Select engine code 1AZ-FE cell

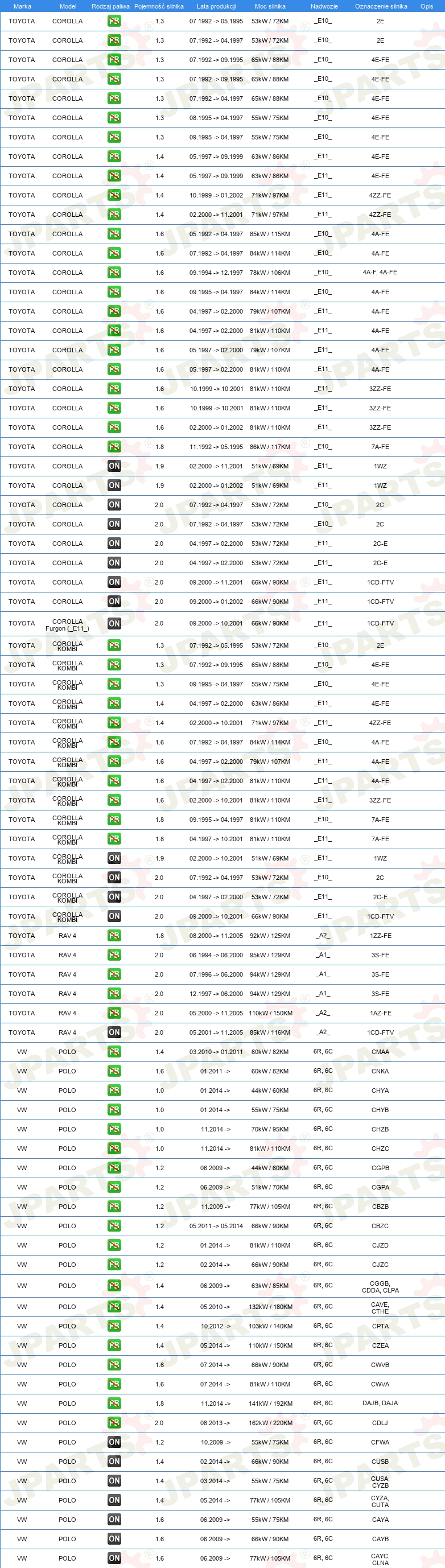tap(381, 1013)
